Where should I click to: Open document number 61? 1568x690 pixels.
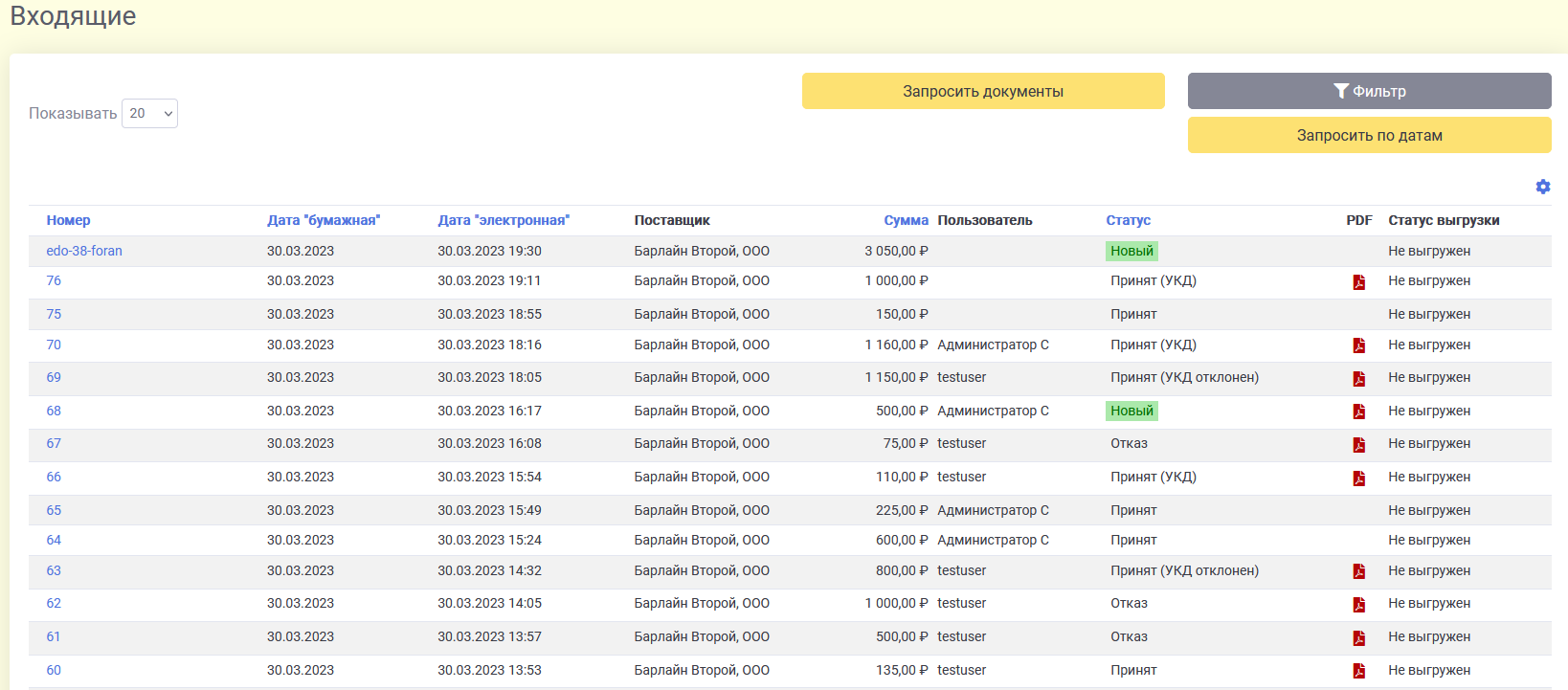[54, 636]
